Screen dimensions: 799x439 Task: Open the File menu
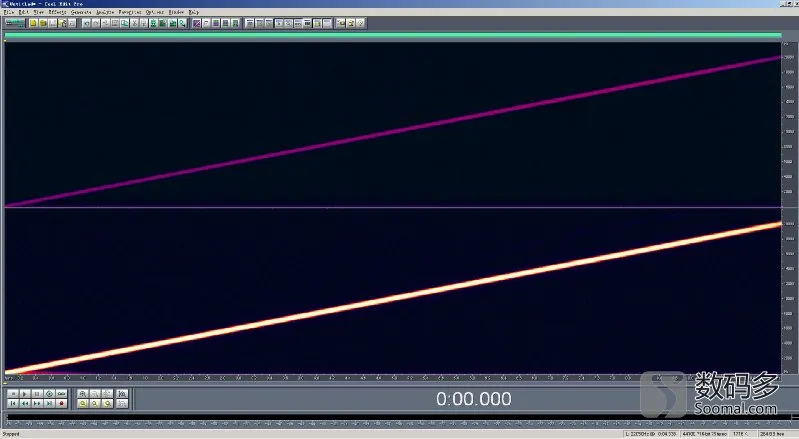pos(8,12)
